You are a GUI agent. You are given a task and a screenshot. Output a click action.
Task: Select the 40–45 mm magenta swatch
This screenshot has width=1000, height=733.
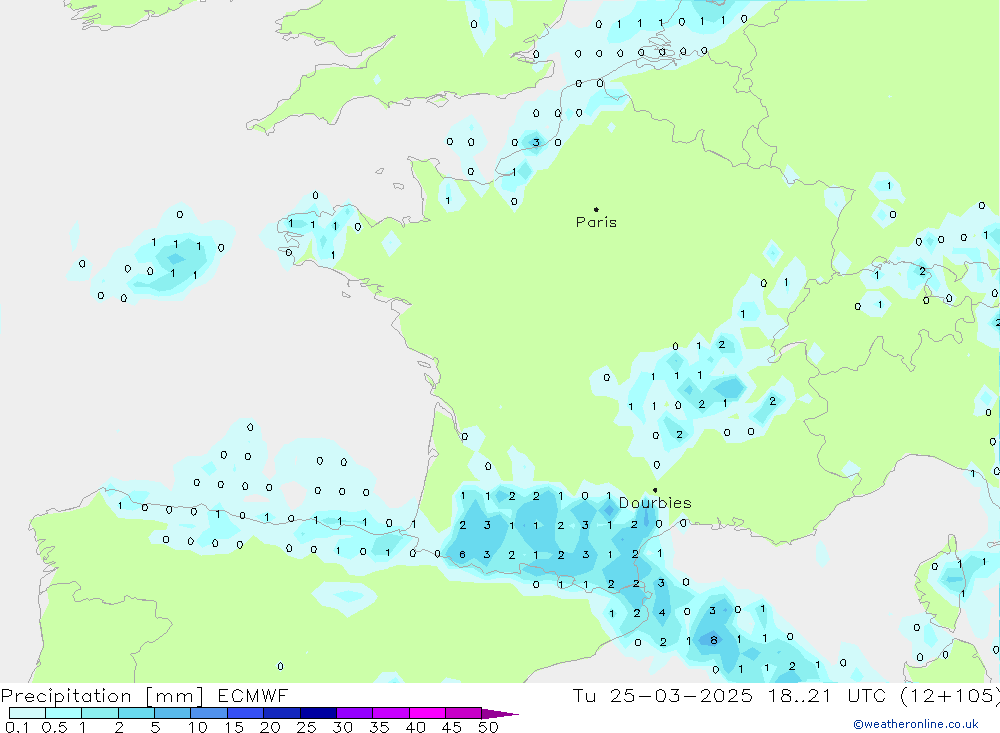click(x=427, y=713)
